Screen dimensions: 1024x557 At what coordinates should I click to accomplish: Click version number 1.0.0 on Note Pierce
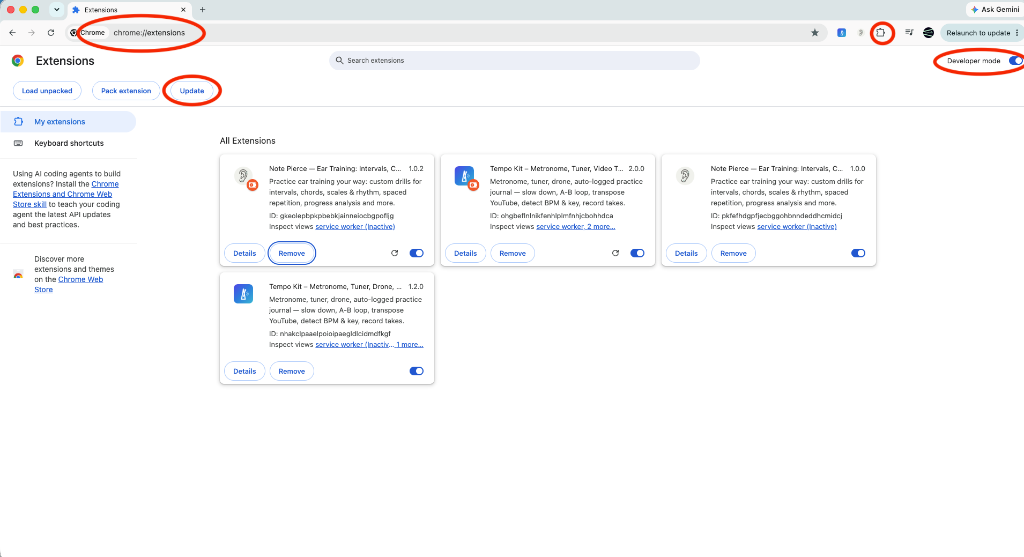857,168
